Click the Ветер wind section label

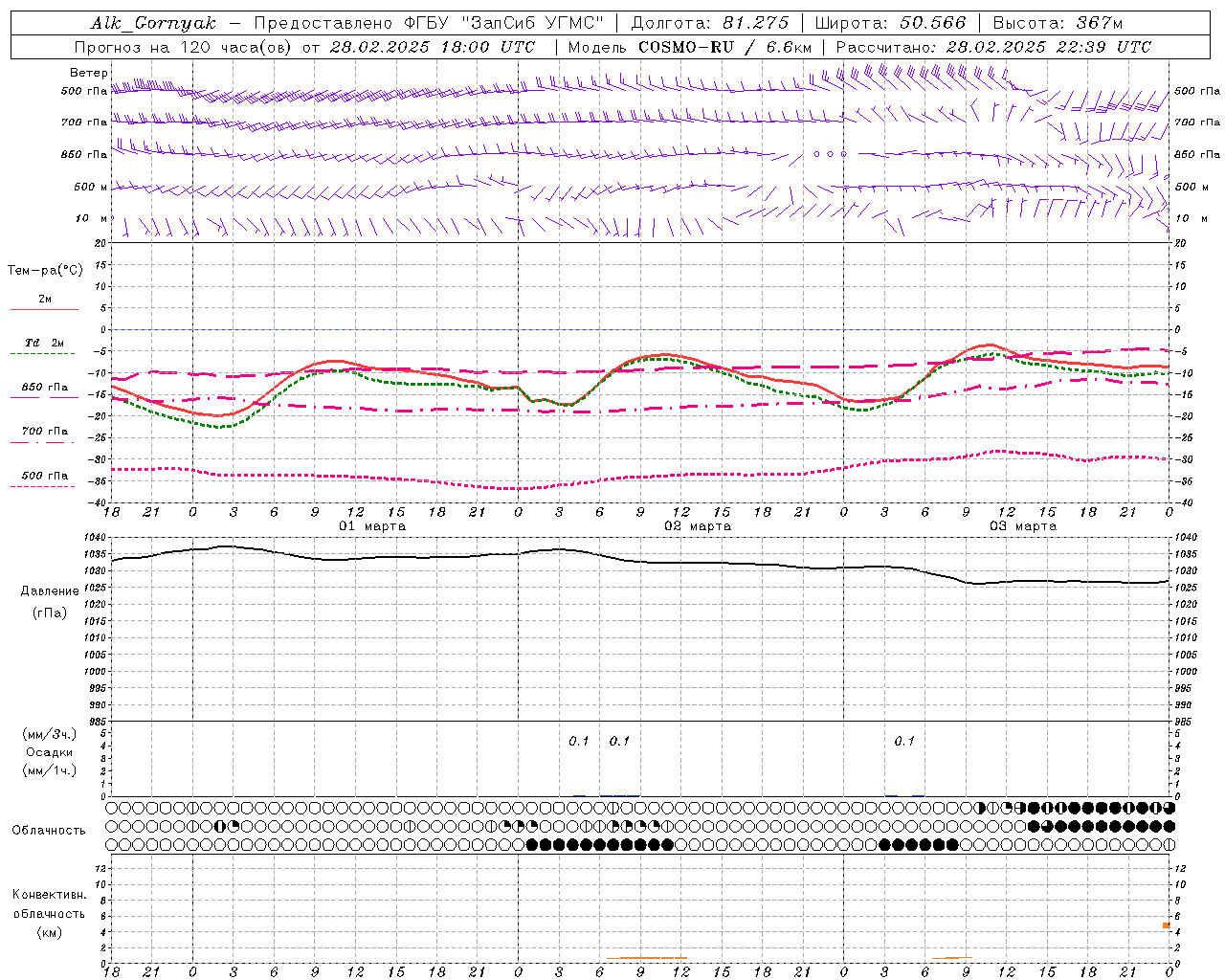tap(89, 73)
